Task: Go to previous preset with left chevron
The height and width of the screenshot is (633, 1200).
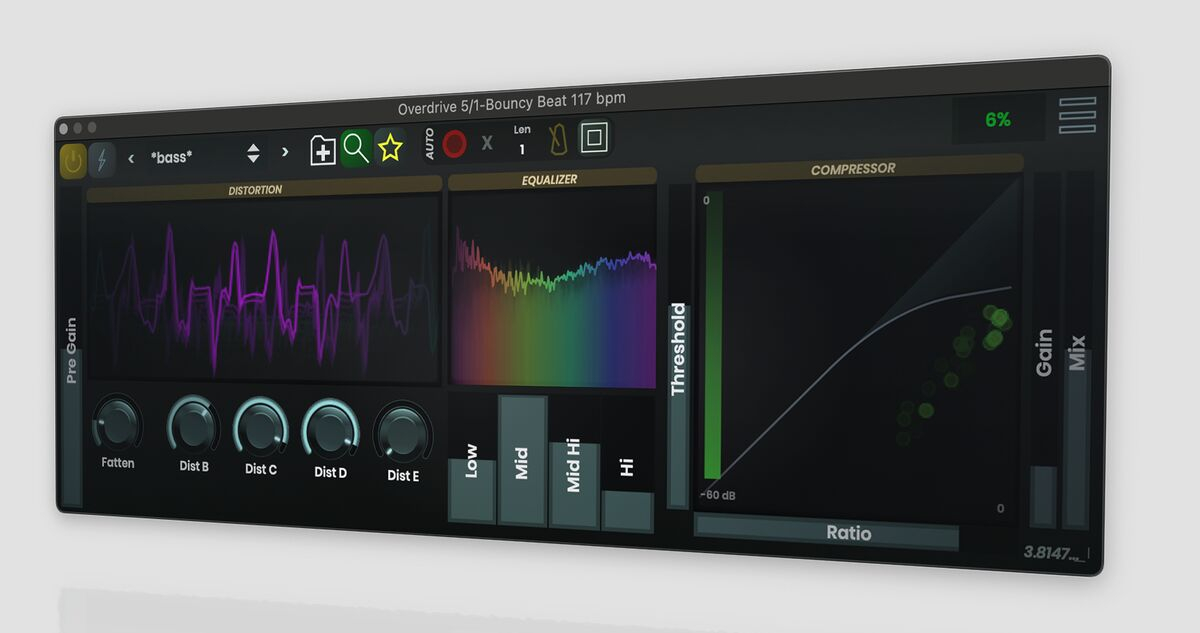Action: click(131, 157)
